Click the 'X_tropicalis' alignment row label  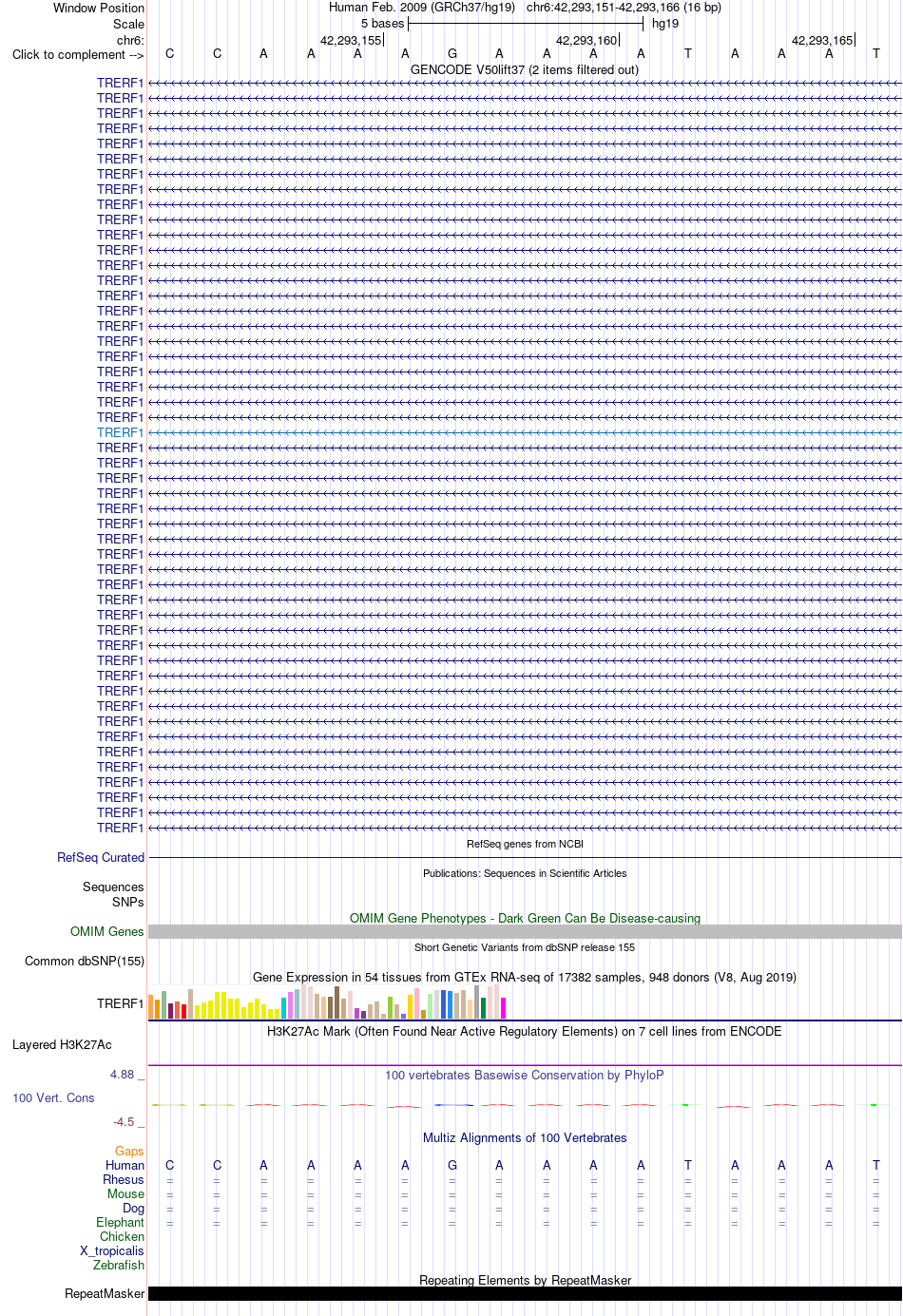[x=112, y=1250]
